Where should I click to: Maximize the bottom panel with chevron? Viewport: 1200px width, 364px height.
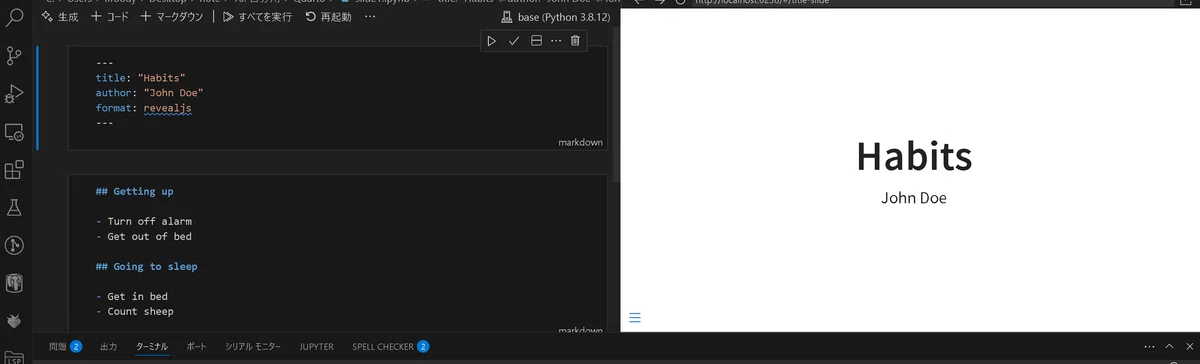(1169, 346)
